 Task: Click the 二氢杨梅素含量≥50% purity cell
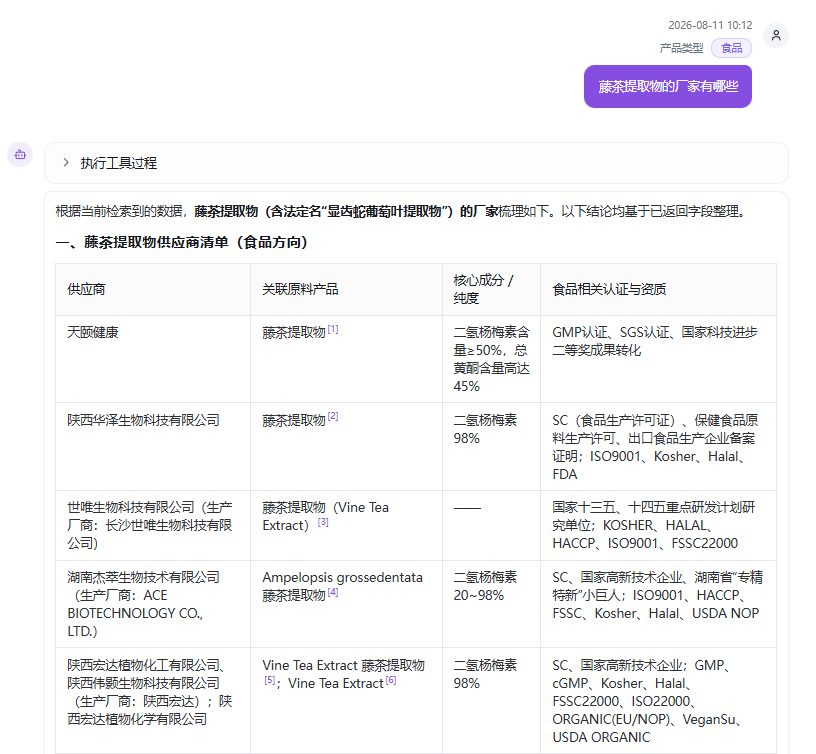(x=492, y=359)
